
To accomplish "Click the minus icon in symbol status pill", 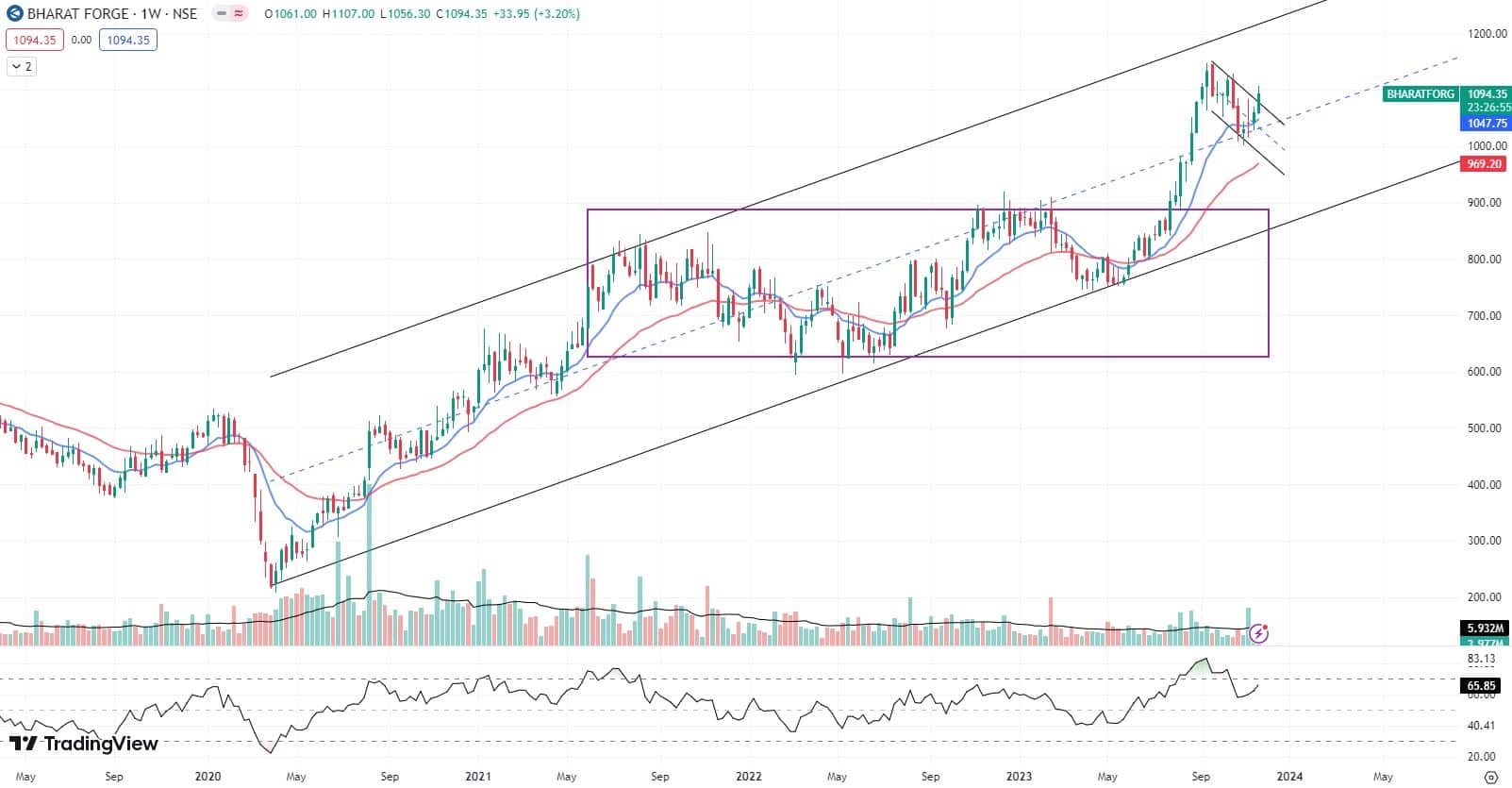I will (x=222, y=14).
